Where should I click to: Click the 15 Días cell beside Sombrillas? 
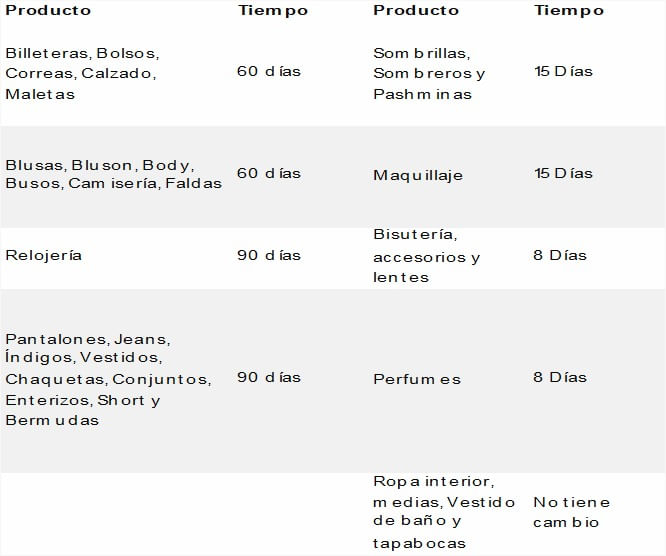[563, 71]
